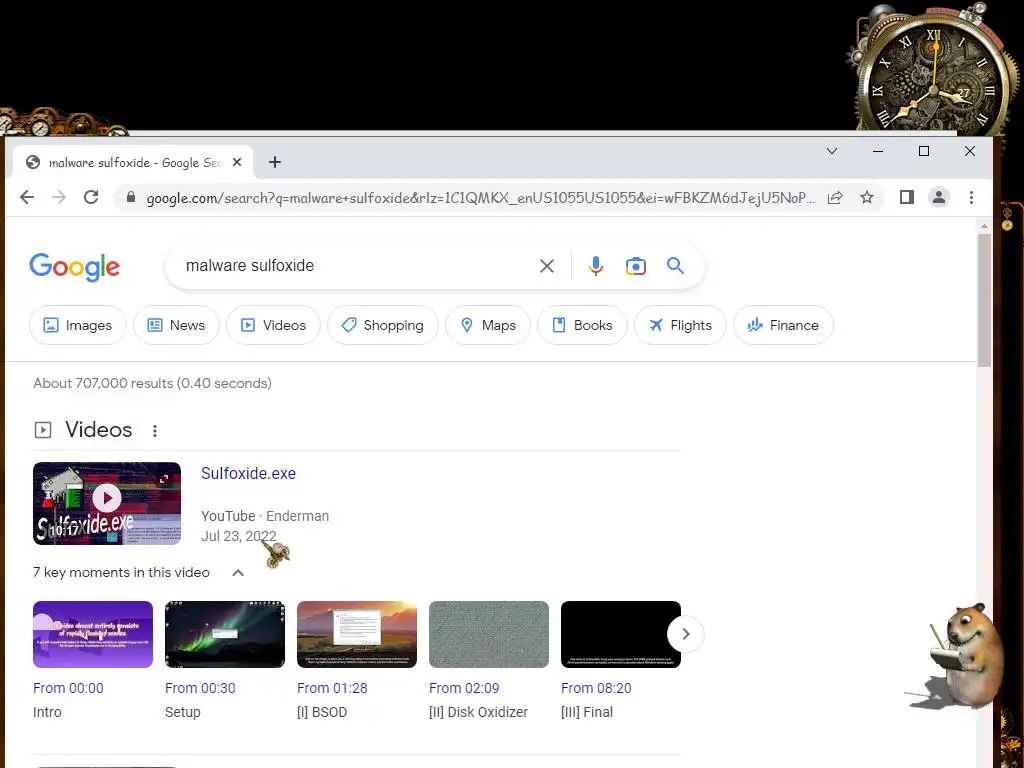Image resolution: width=1024 pixels, height=768 pixels.
Task: Play the Sulfoxide.exe video thumbnail
Action: [x=107, y=504]
